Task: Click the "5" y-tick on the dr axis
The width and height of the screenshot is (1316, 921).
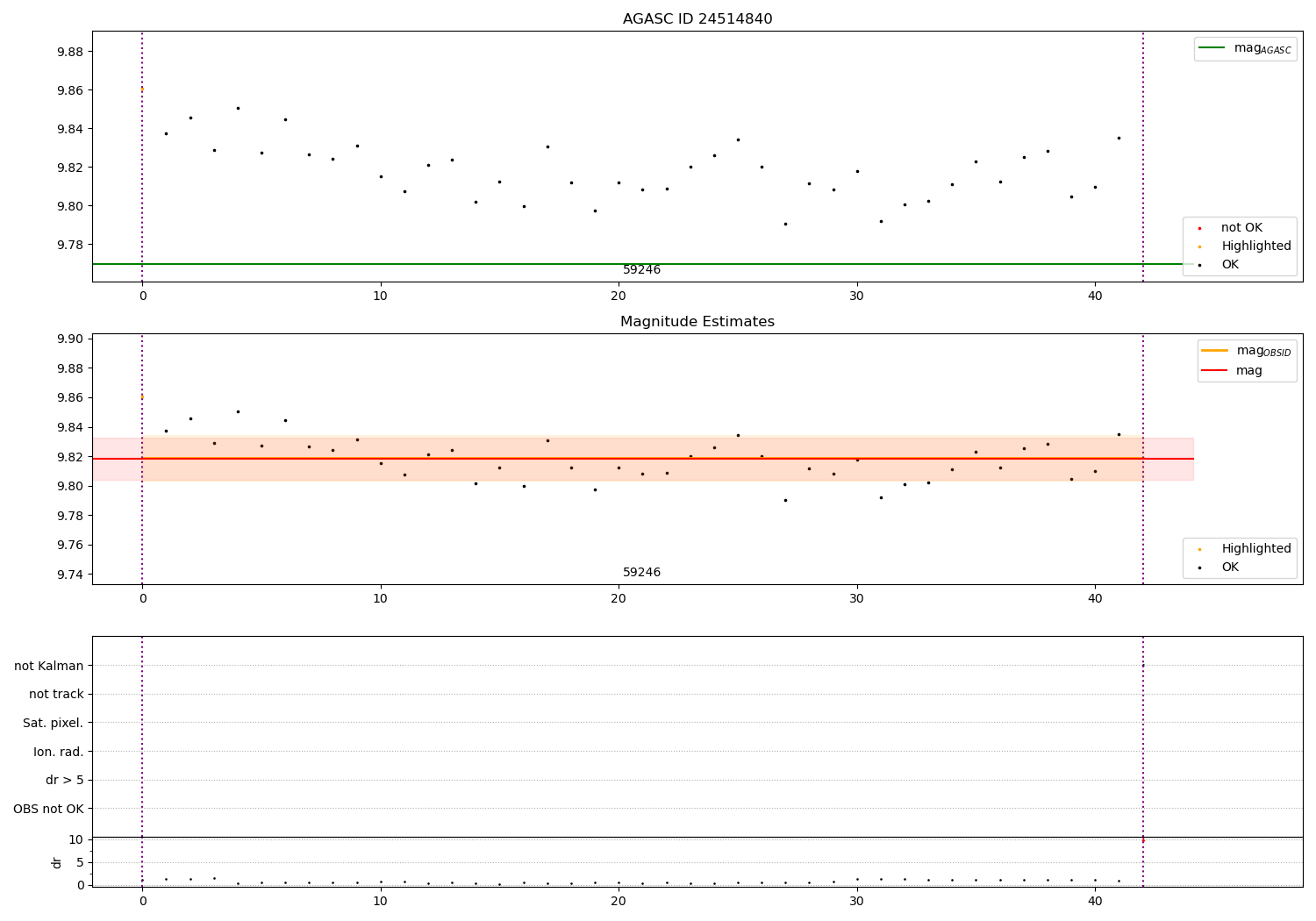Action: 80,862
